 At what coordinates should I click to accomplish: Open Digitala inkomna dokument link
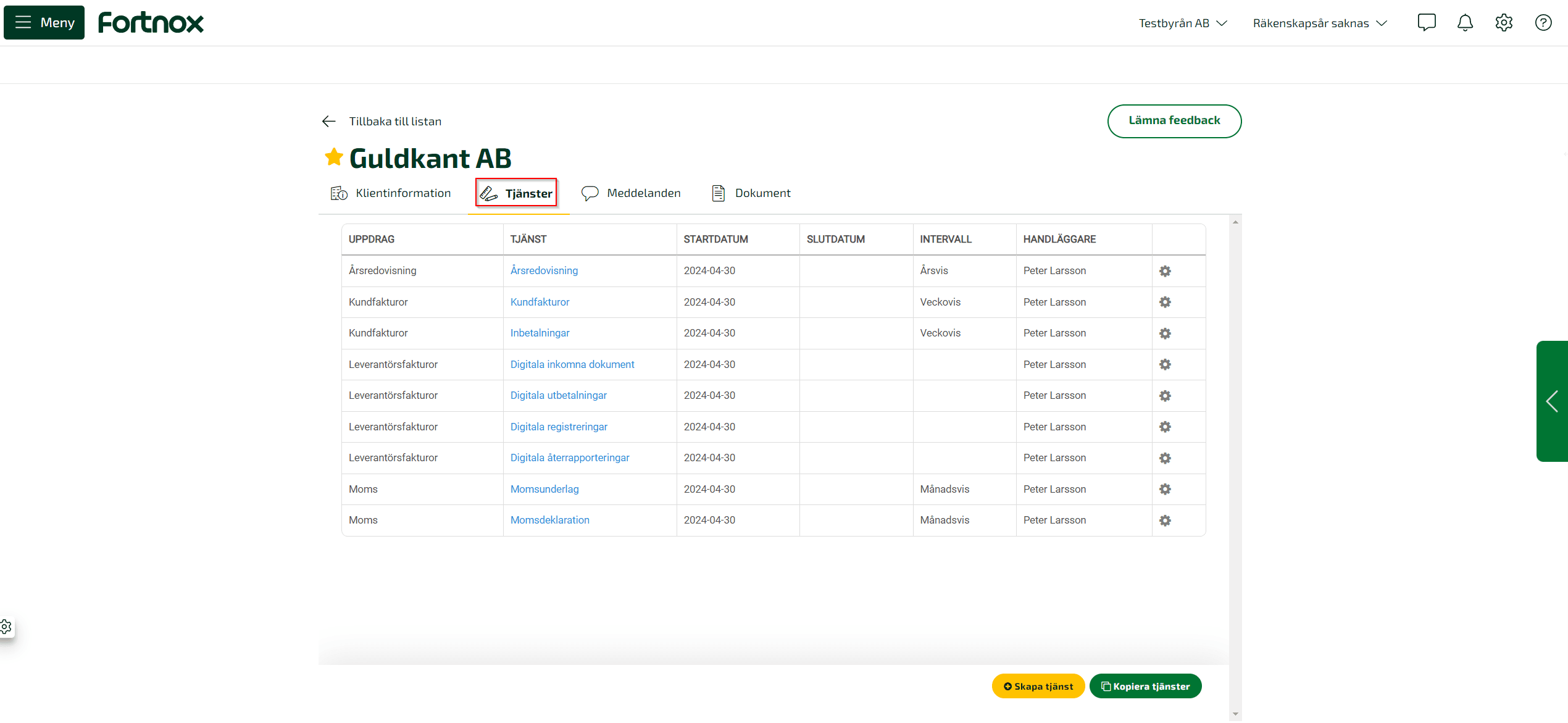[572, 364]
